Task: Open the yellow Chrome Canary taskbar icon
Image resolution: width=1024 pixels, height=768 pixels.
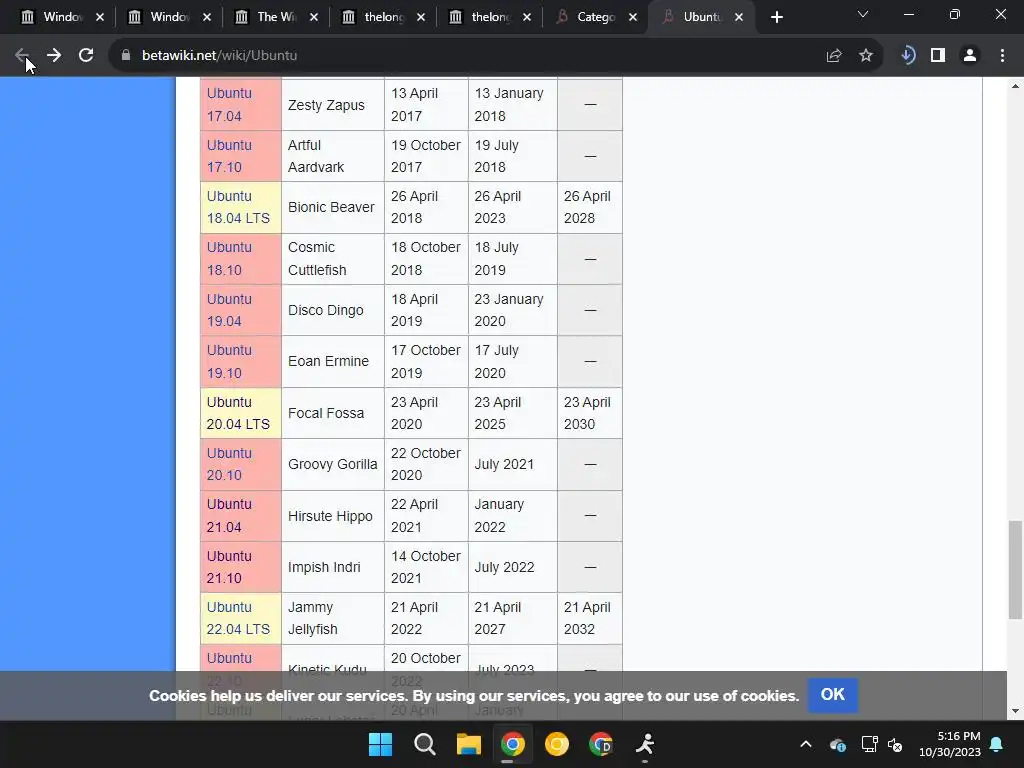Action: 556,744
